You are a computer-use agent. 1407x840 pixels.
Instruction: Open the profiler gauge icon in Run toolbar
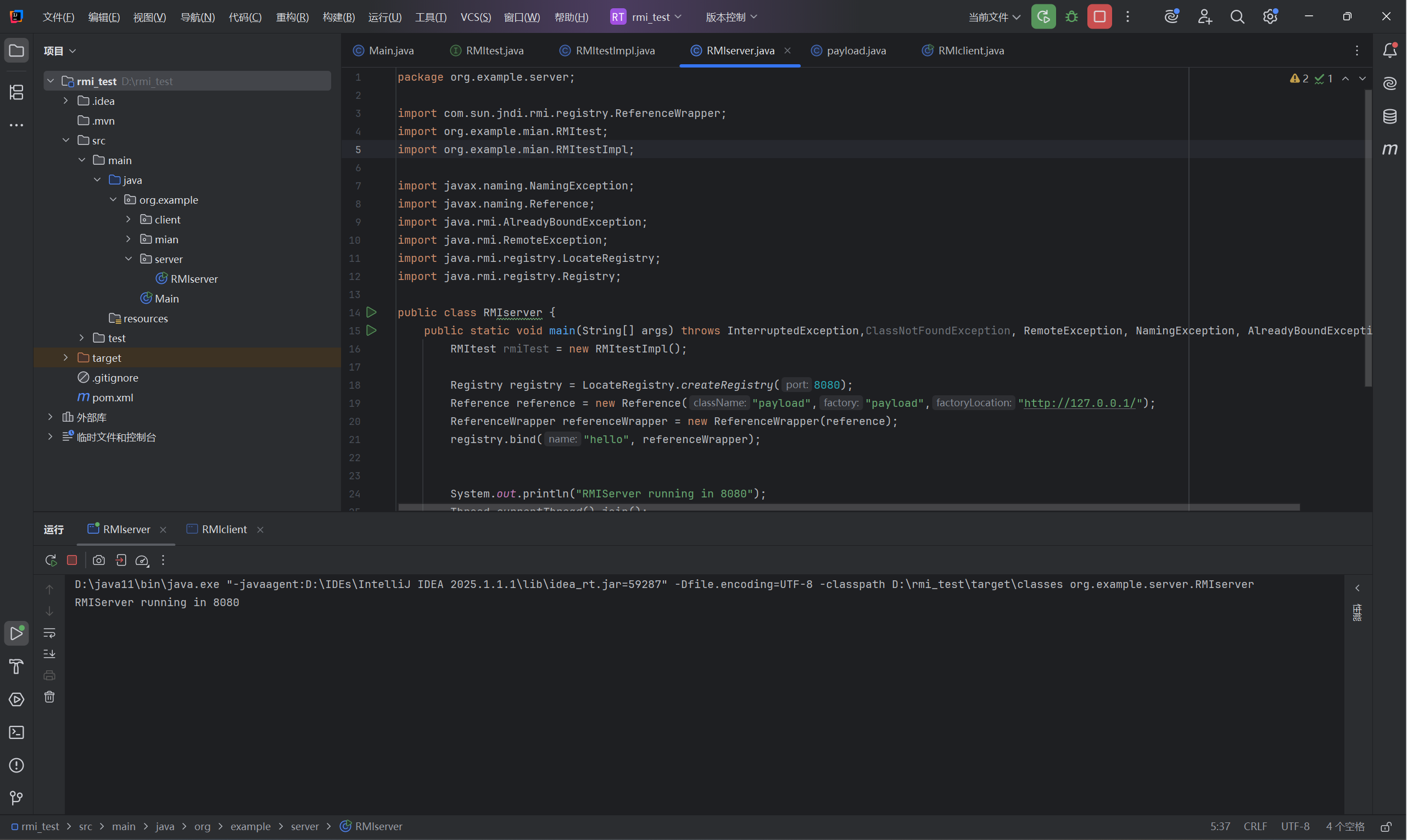pyautogui.click(x=142, y=561)
